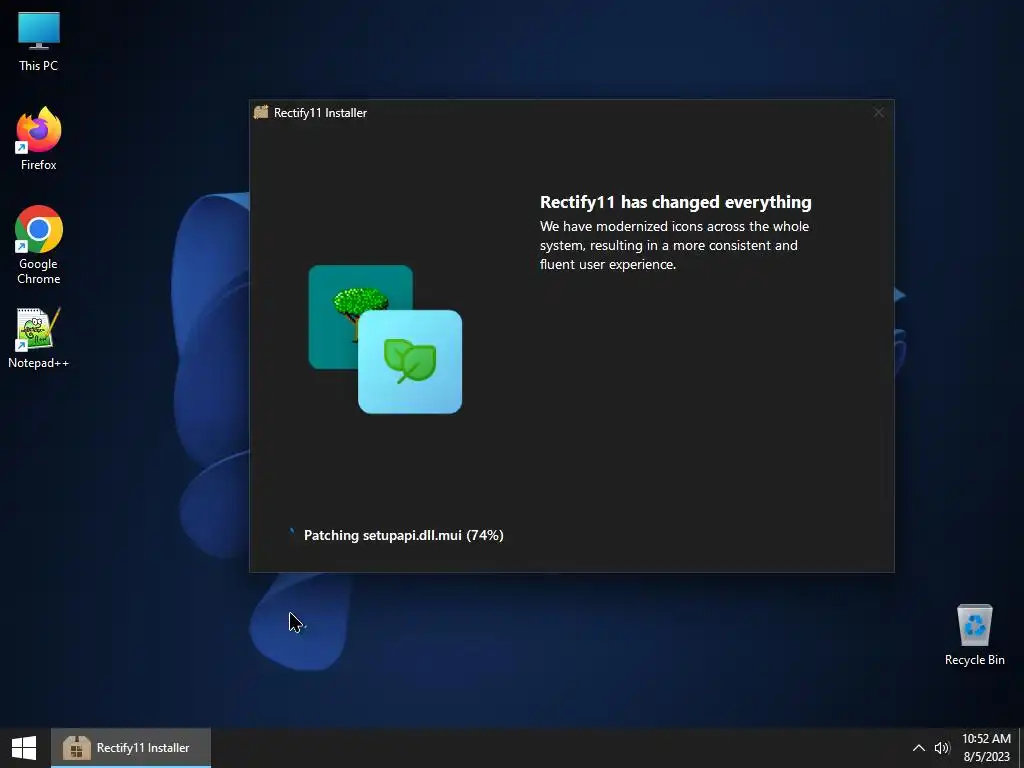Select the Google Chrome desktop shortcut

coord(39,245)
